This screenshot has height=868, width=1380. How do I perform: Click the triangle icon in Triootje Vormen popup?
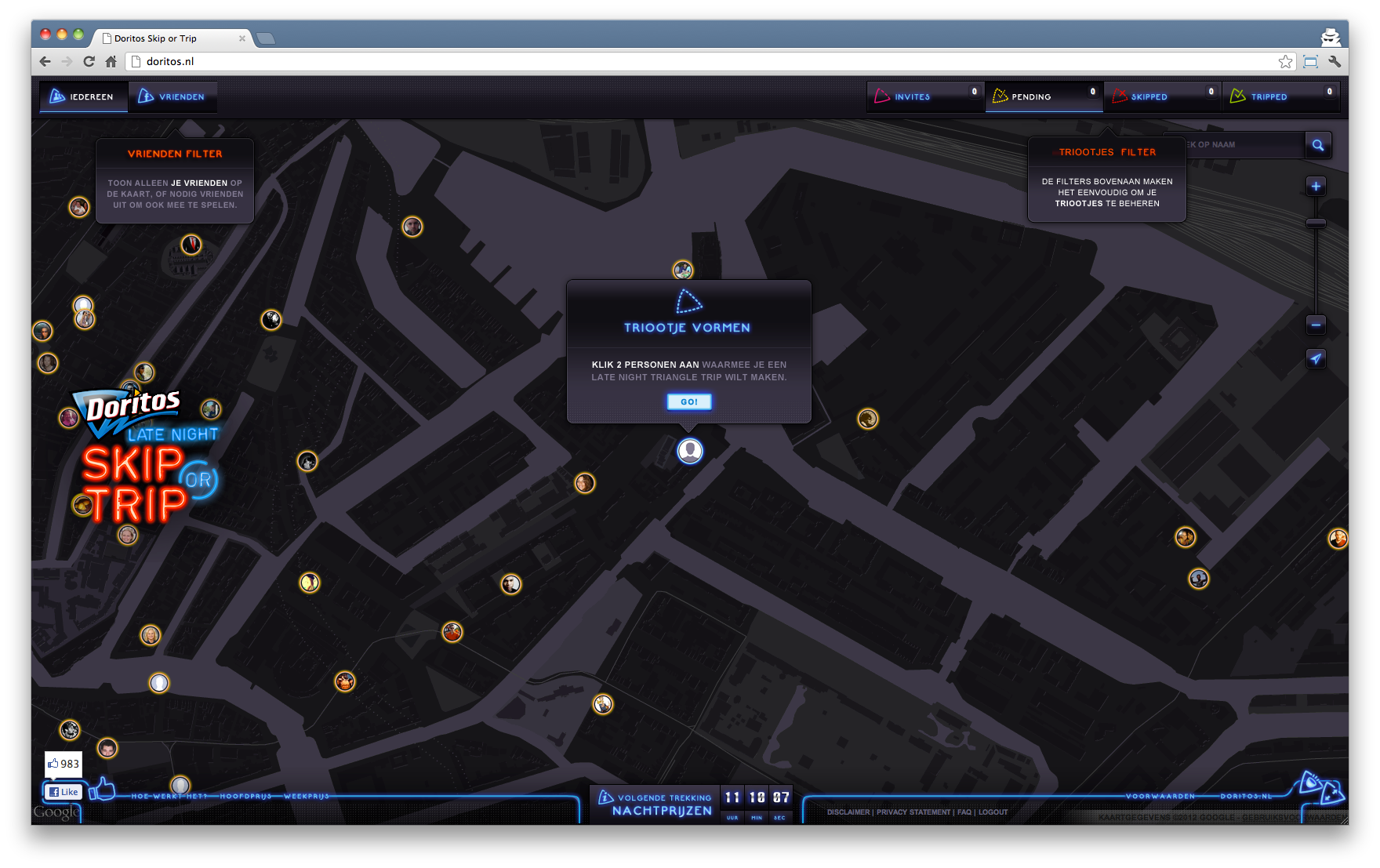[689, 302]
